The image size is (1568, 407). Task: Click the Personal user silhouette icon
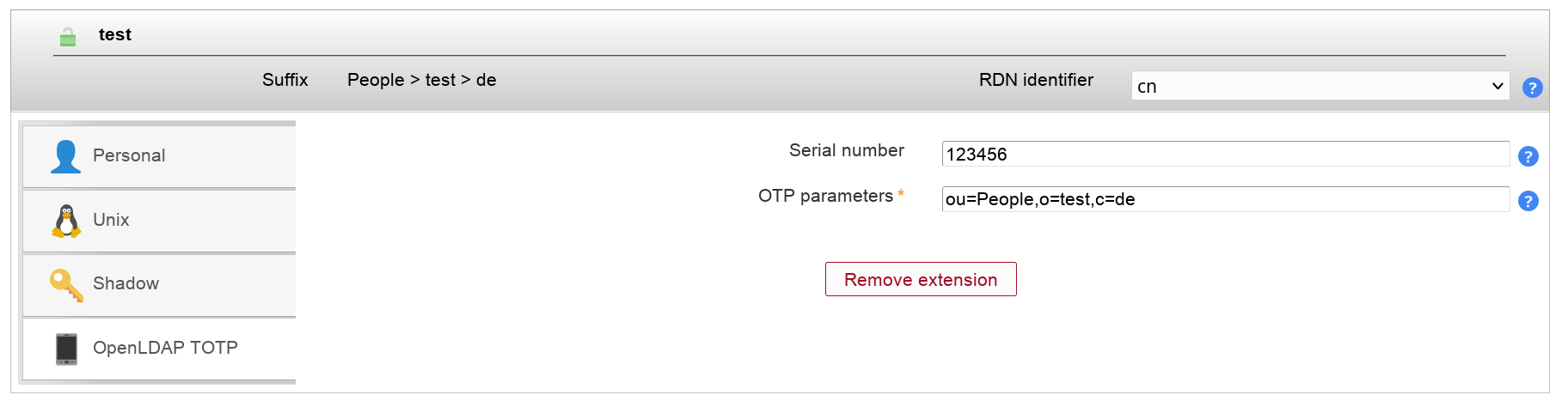pos(65,156)
